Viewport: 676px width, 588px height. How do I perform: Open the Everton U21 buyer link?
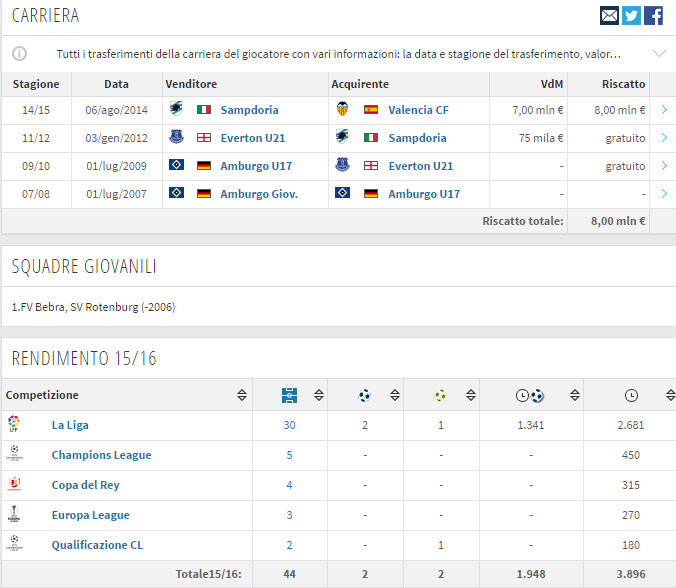(x=420, y=166)
